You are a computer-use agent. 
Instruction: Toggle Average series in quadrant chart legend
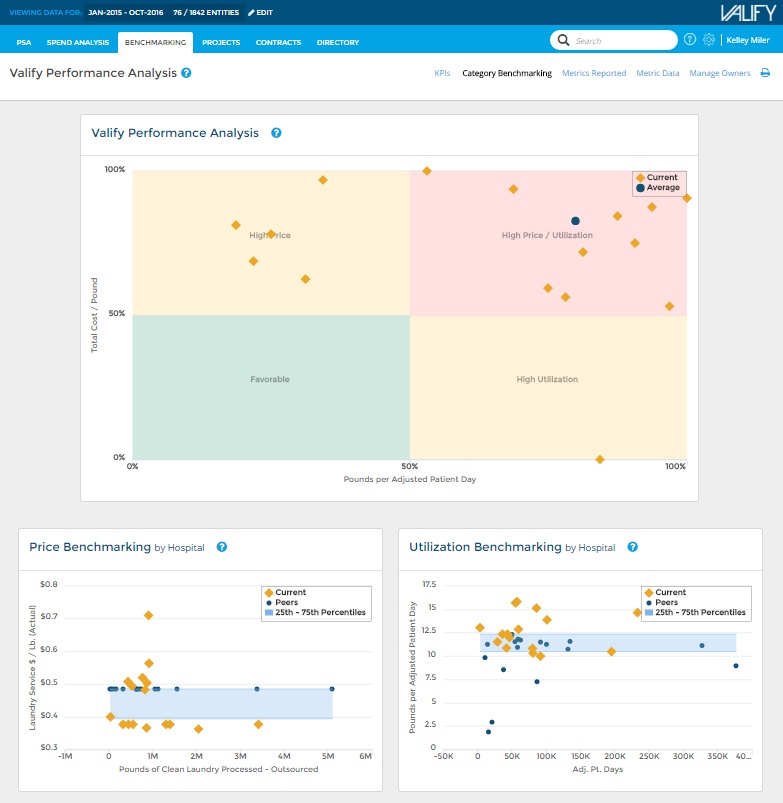658,187
